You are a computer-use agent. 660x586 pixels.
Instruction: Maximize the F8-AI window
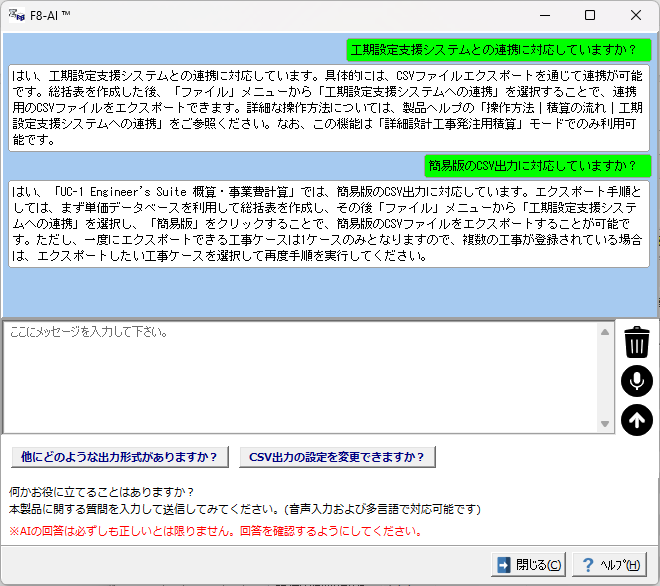click(590, 16)
